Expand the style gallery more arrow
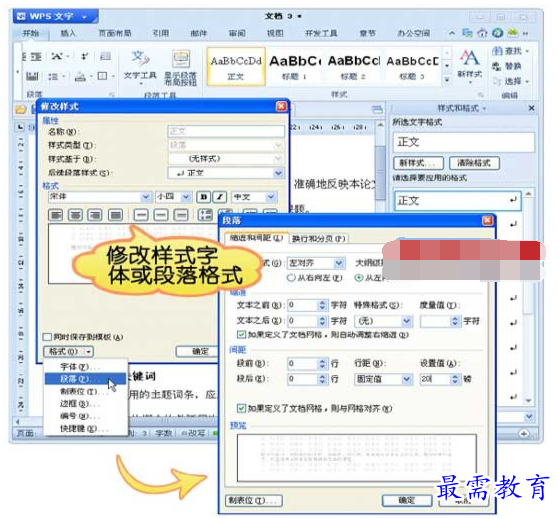Screen dimensions: 558x519 (447, 80)
